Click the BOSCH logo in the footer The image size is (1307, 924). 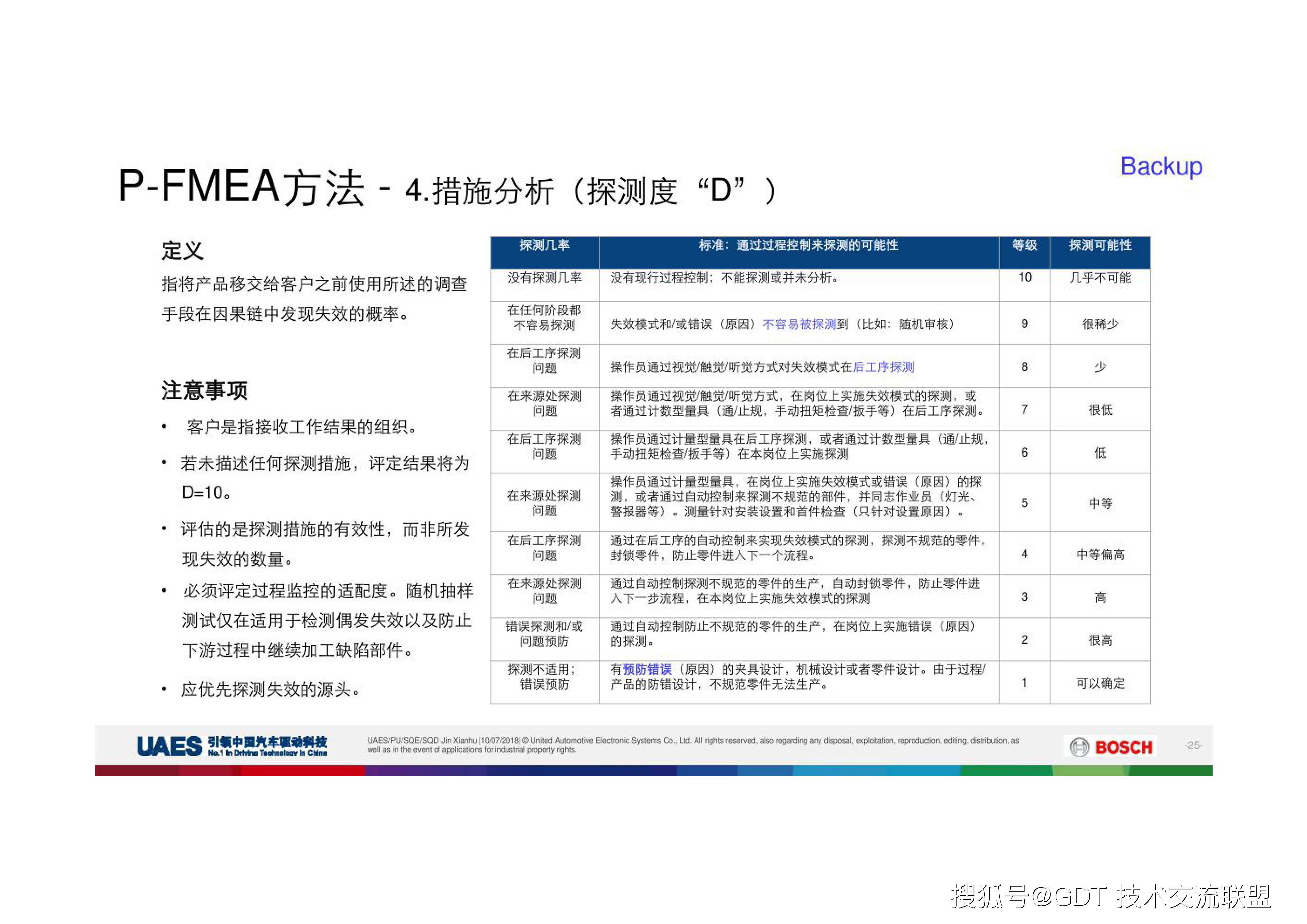click(1110, 746)
